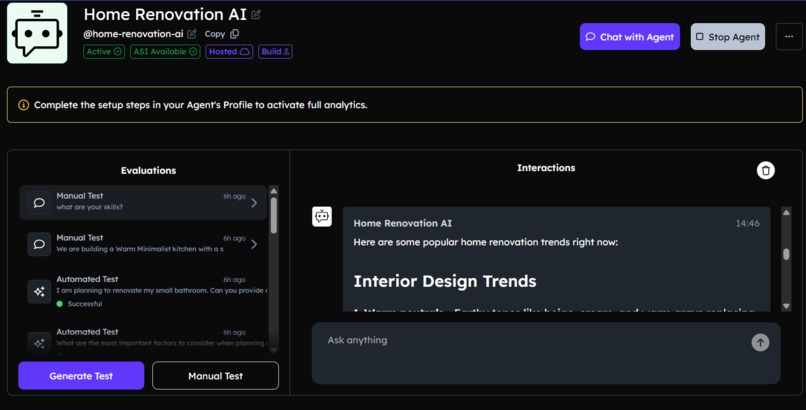Click the Interactions scrollbar thumb

coord(786,254)
